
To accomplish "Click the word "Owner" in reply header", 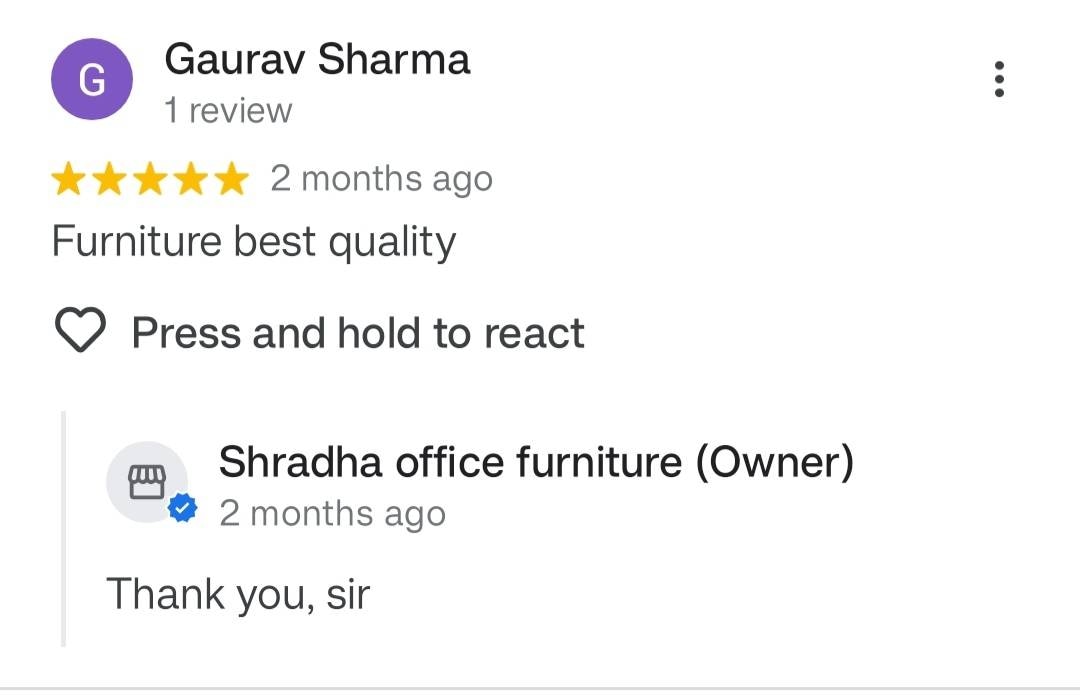I will (774, 462).
